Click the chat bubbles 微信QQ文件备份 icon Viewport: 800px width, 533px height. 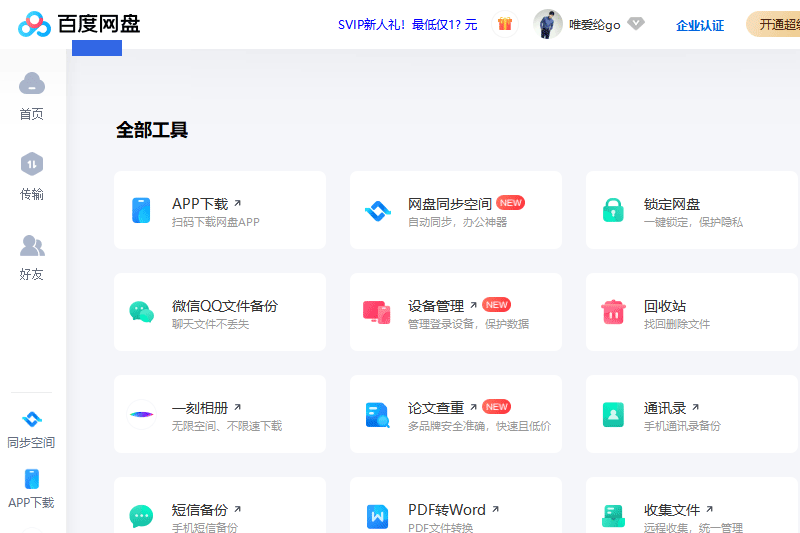point(141,312)
